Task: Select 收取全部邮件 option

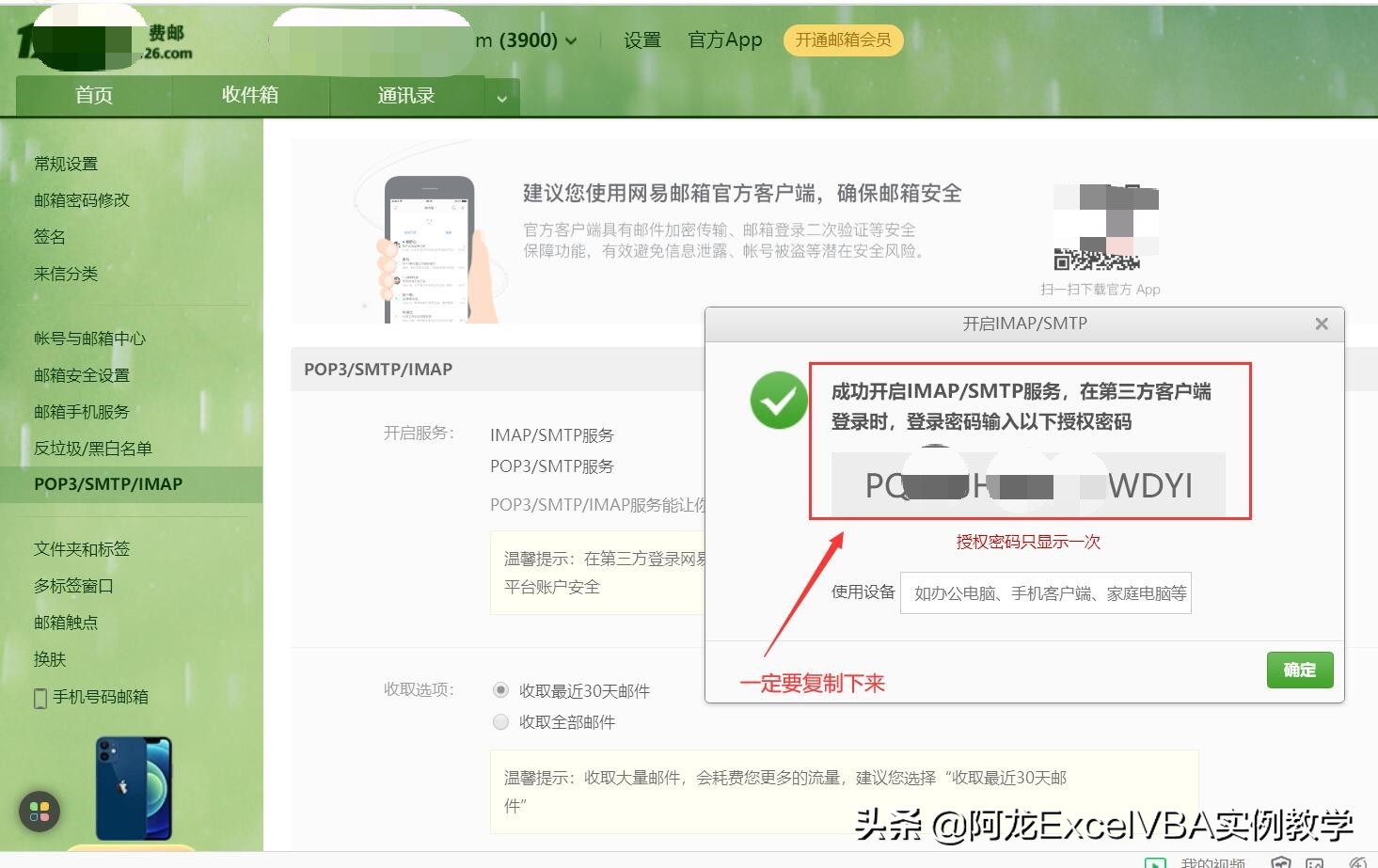Action: click(500, 722)
